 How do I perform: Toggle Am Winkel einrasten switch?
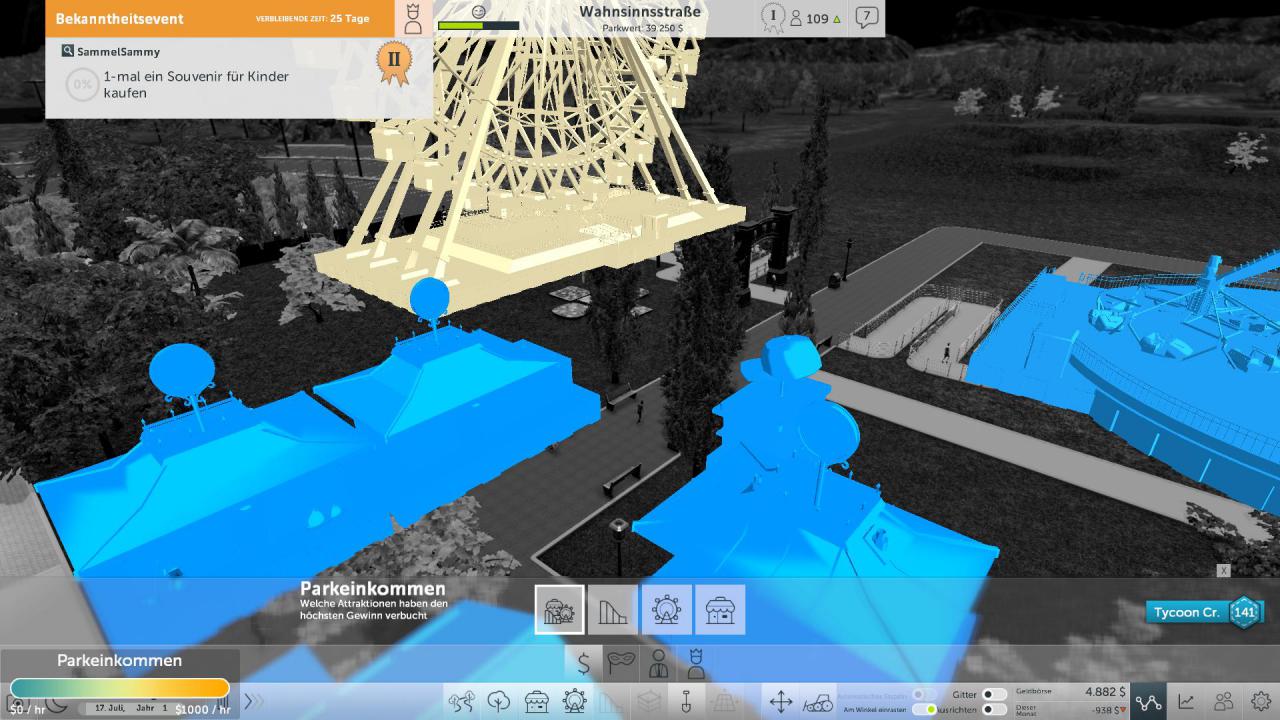[925, 709]
